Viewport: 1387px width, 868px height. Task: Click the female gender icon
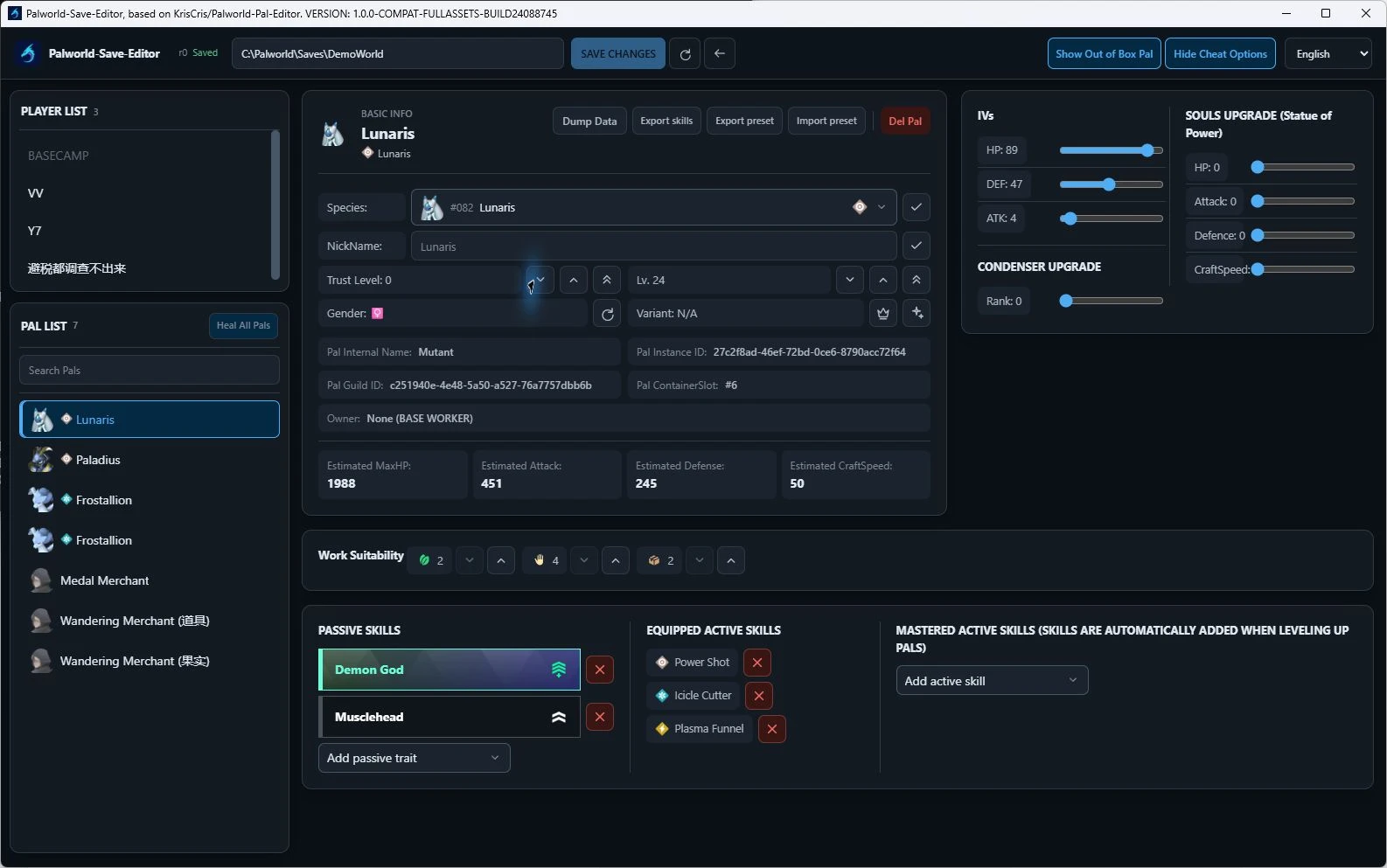pyautogui.click(x=378, y=313)
